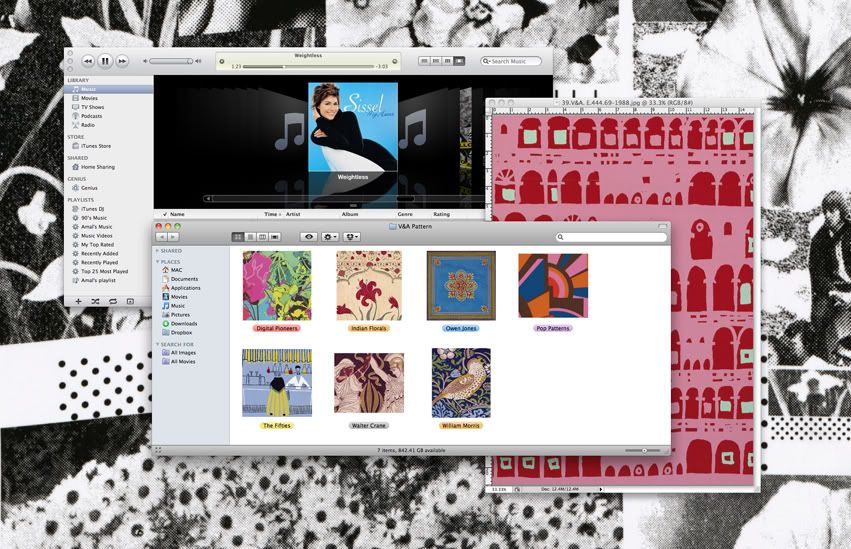Switch Finder to column view
The image size is (851, 549).
(262, 237)
